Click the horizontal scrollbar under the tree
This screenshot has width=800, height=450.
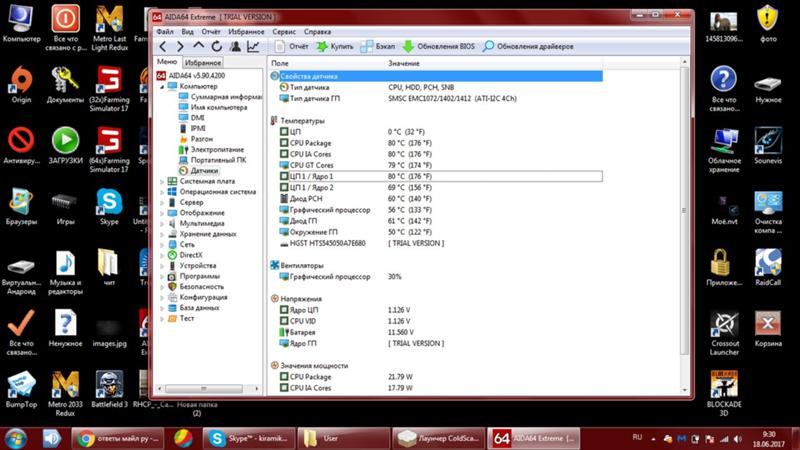pos(203,389)
